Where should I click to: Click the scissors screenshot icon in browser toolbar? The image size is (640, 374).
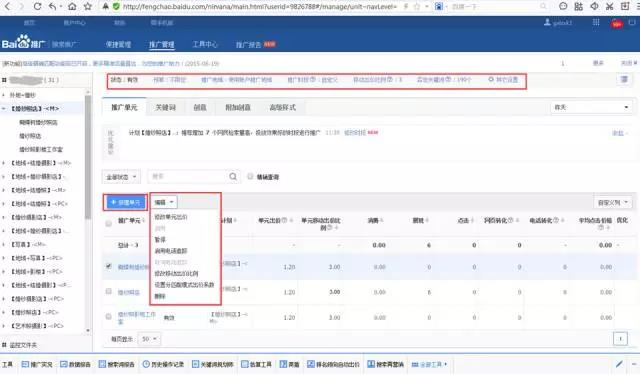609,6
